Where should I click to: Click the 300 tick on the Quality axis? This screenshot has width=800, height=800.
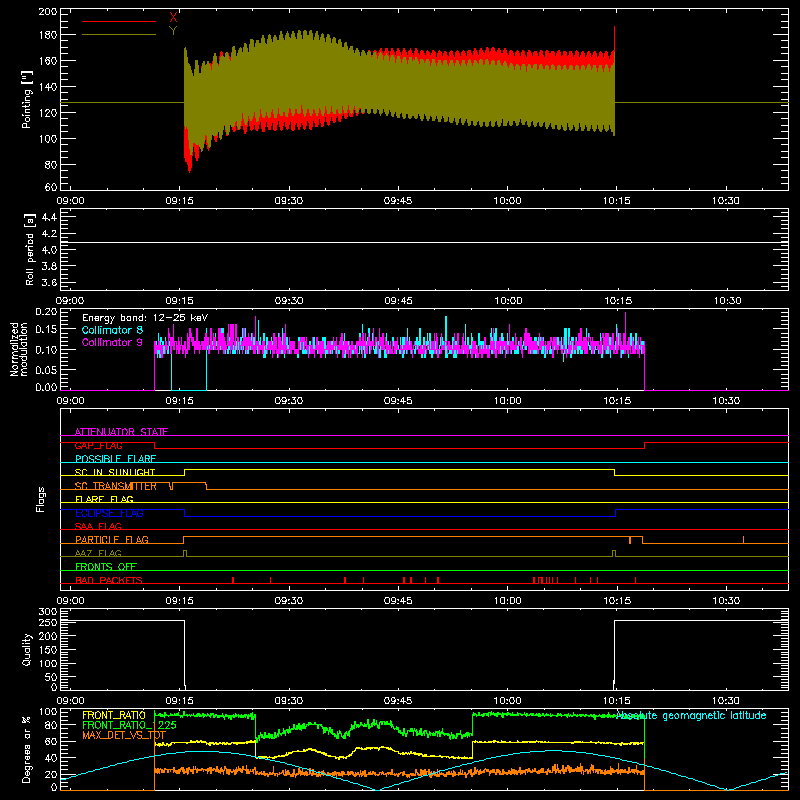pyautogui.click(x=48, y=612)
